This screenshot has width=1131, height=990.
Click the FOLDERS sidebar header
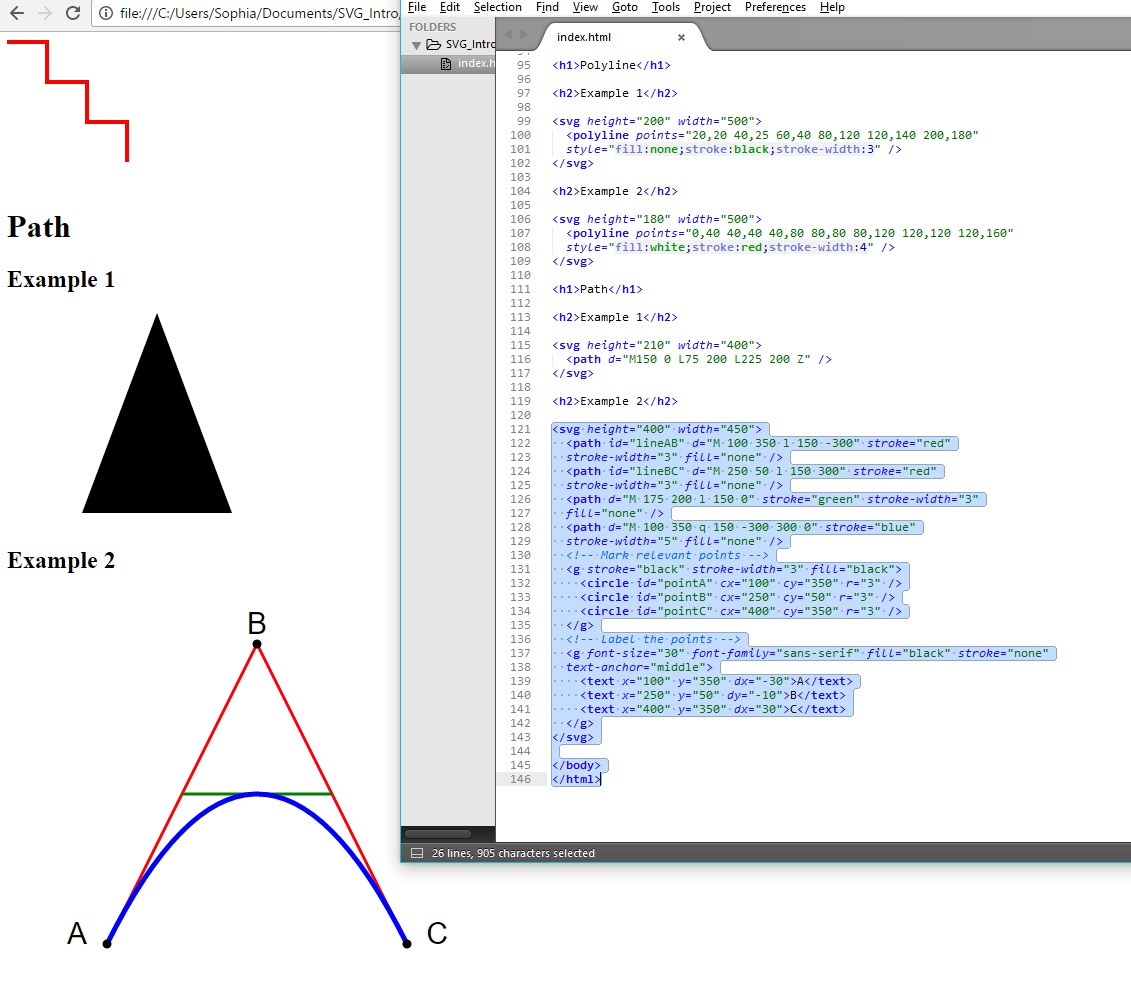[433, 27]
